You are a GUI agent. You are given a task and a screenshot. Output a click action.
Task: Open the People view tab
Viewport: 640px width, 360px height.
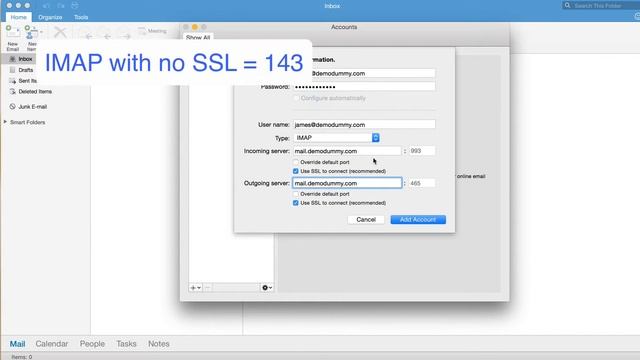click(92, 344)
